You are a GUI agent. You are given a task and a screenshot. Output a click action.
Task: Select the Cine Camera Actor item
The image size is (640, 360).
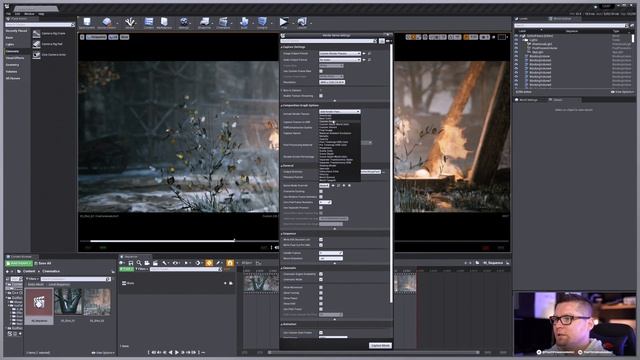(49, 55)
